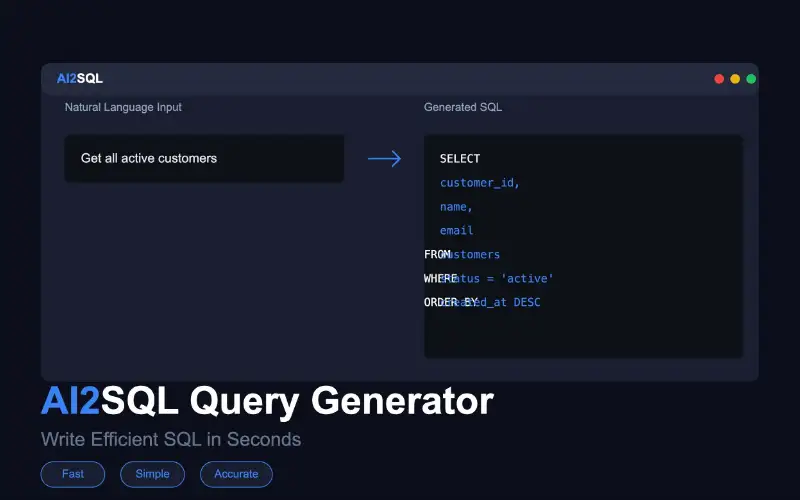Click the AI2SQL logo in the window header

(80, 78)
